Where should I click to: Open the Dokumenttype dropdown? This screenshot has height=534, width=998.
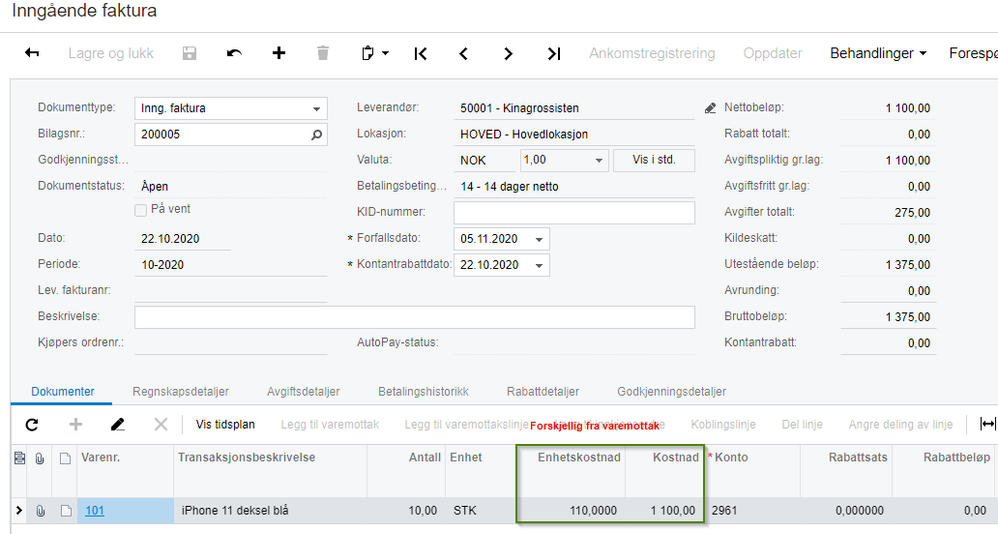[317, 108]
